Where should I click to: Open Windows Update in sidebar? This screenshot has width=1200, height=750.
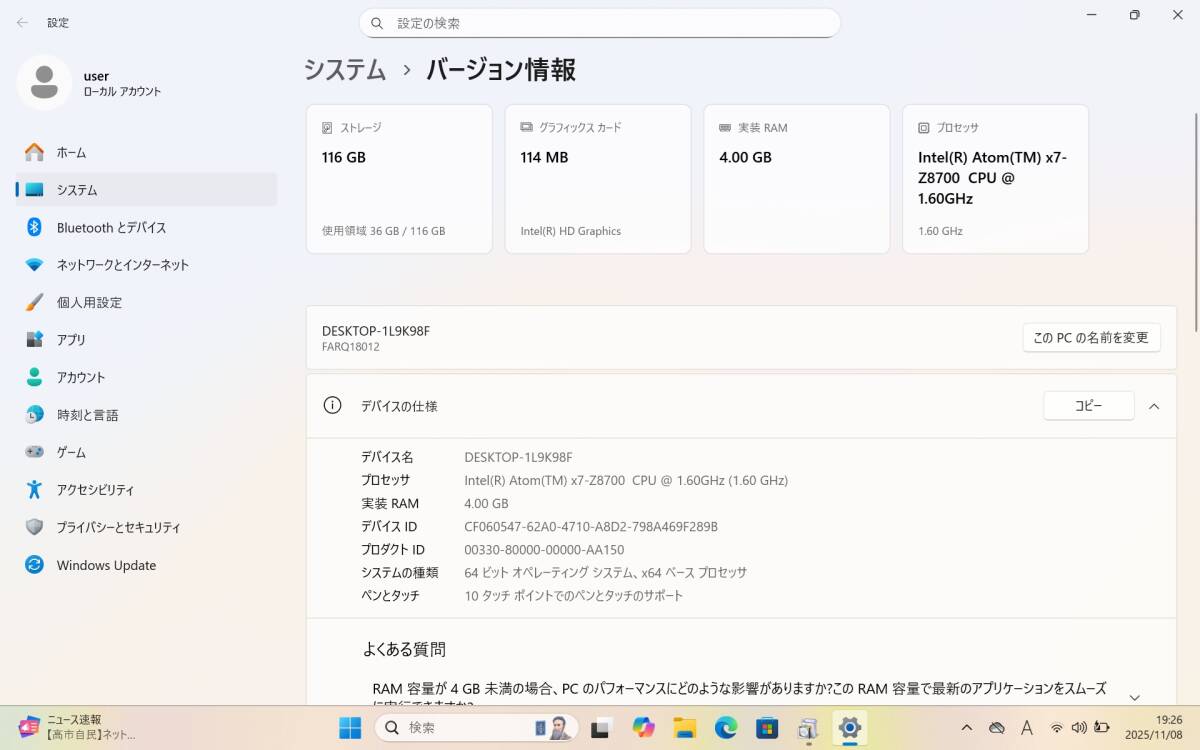(106, 565)
